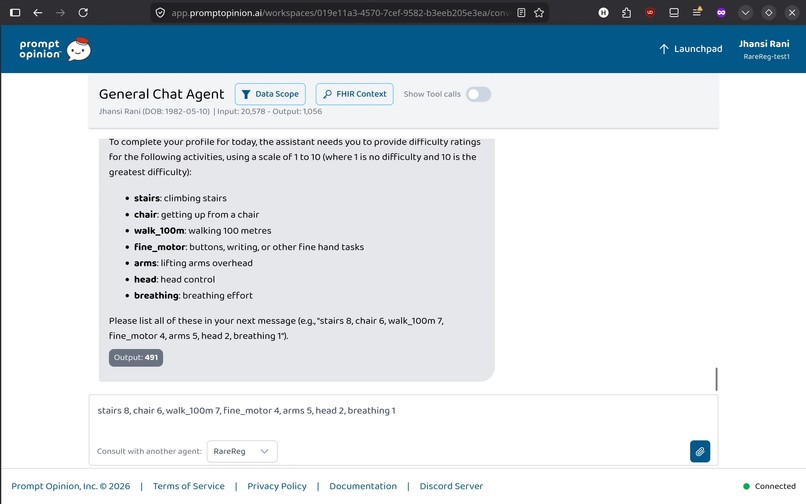
Task: Click the browser back arrow
Action: [x=38, y=12]
